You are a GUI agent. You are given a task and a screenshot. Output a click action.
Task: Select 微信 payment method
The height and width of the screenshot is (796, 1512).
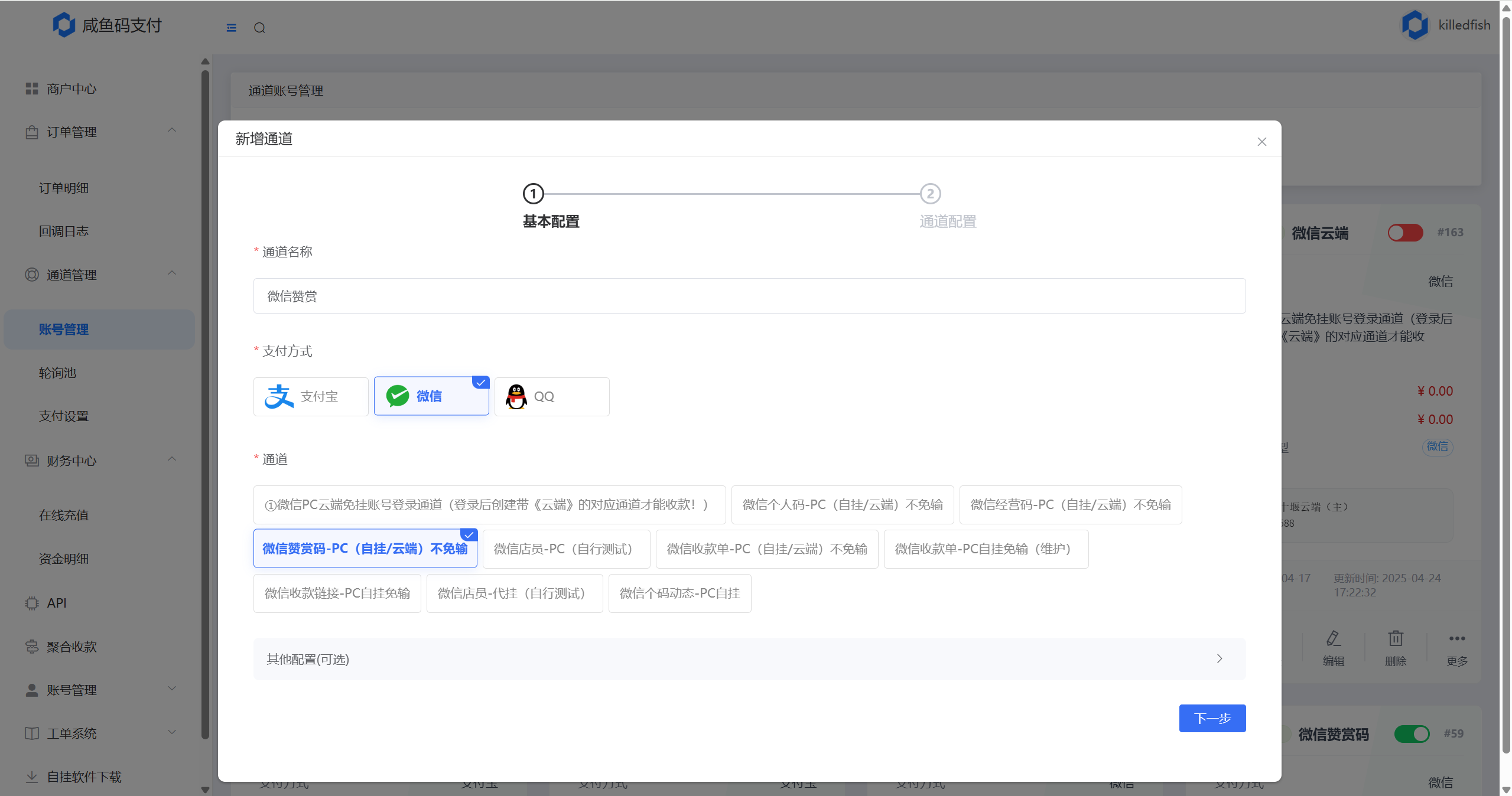pos(431,396)
